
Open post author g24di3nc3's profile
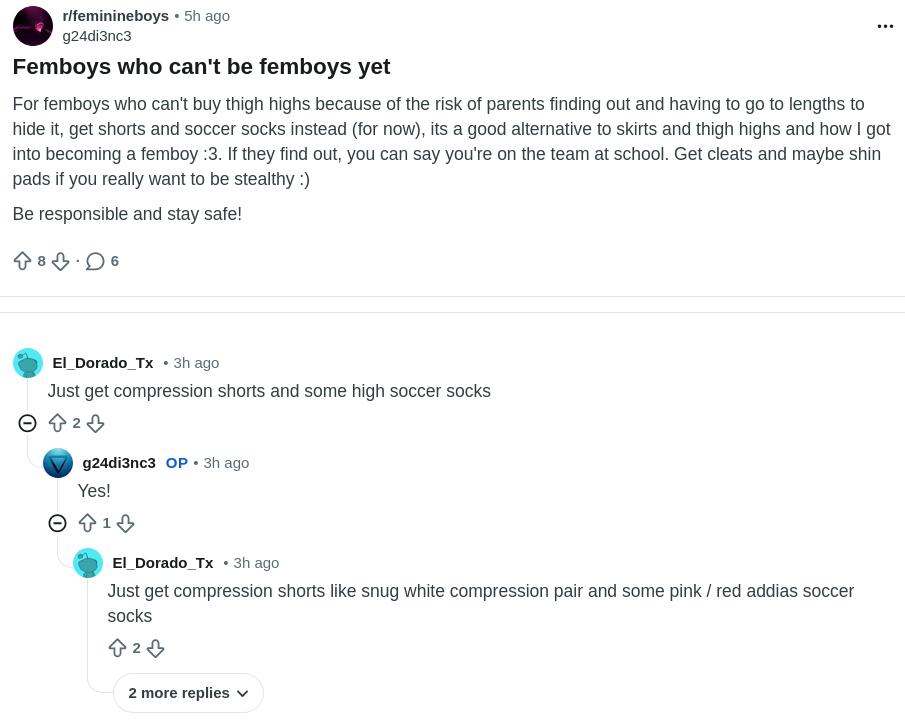[97, 36]
